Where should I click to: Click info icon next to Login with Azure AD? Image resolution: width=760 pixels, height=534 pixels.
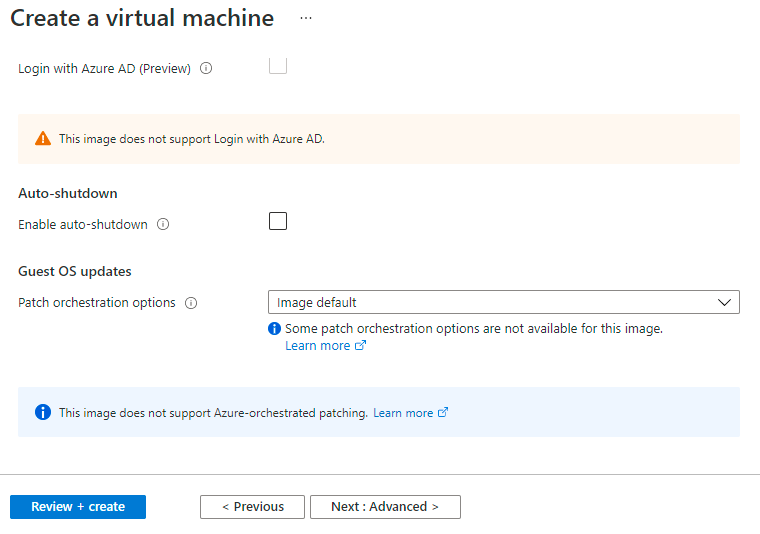[206, 69]
